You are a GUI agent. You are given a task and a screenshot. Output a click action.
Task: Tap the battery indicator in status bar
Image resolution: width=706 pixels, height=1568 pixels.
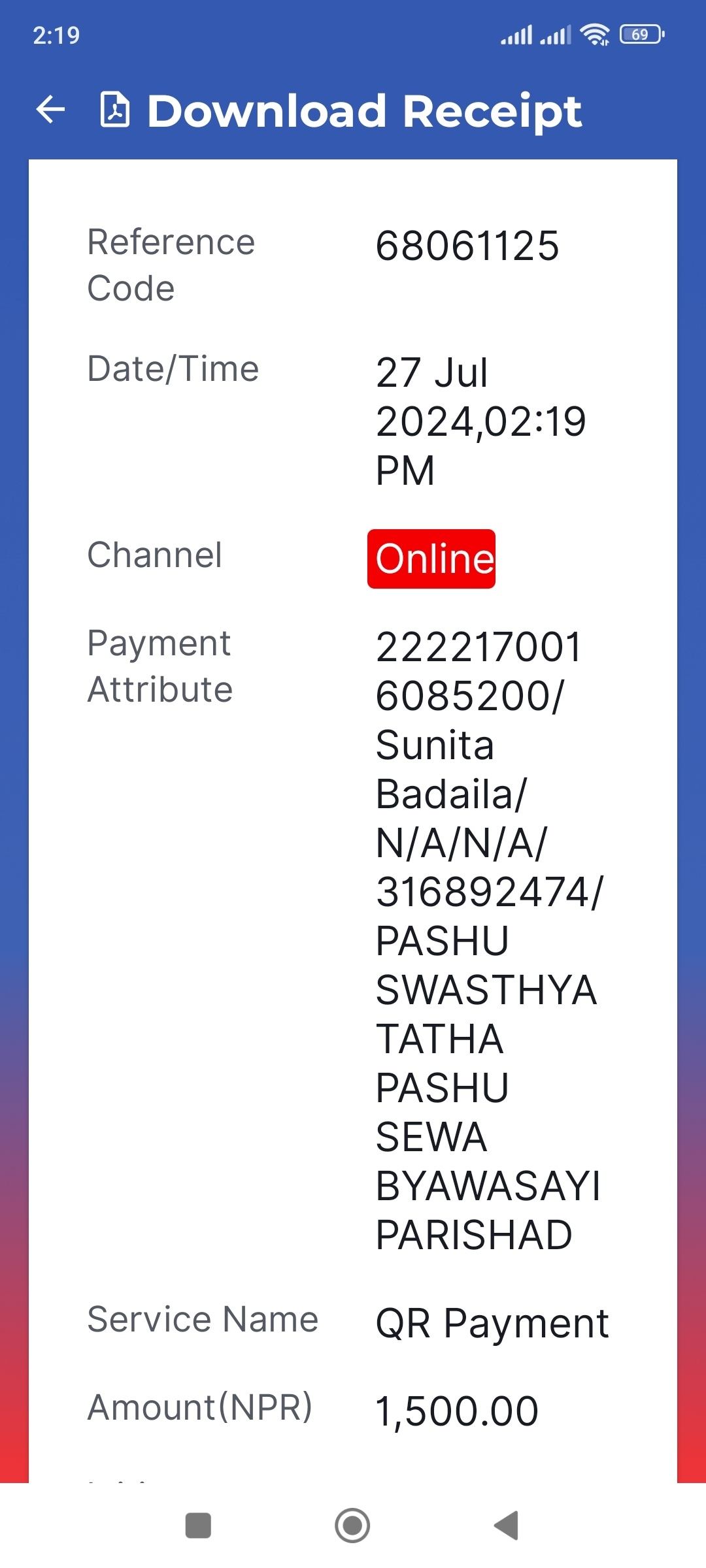click(642, 34)
